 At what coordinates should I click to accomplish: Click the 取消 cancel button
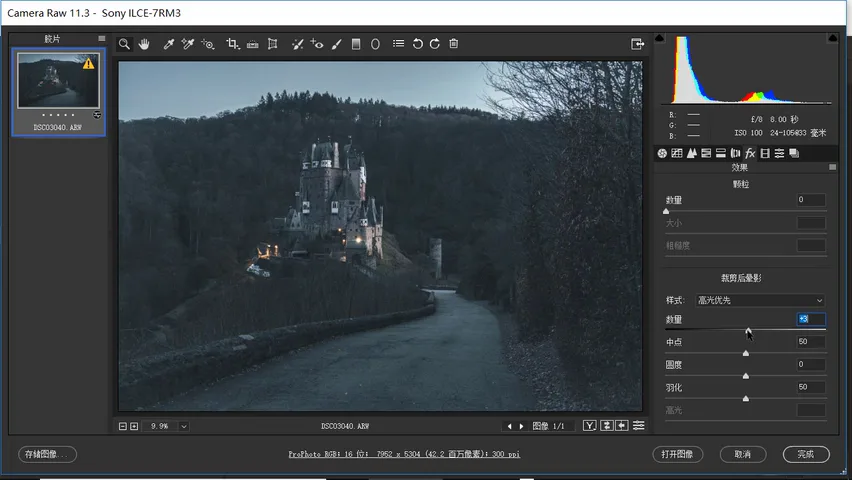click(743, 454)
